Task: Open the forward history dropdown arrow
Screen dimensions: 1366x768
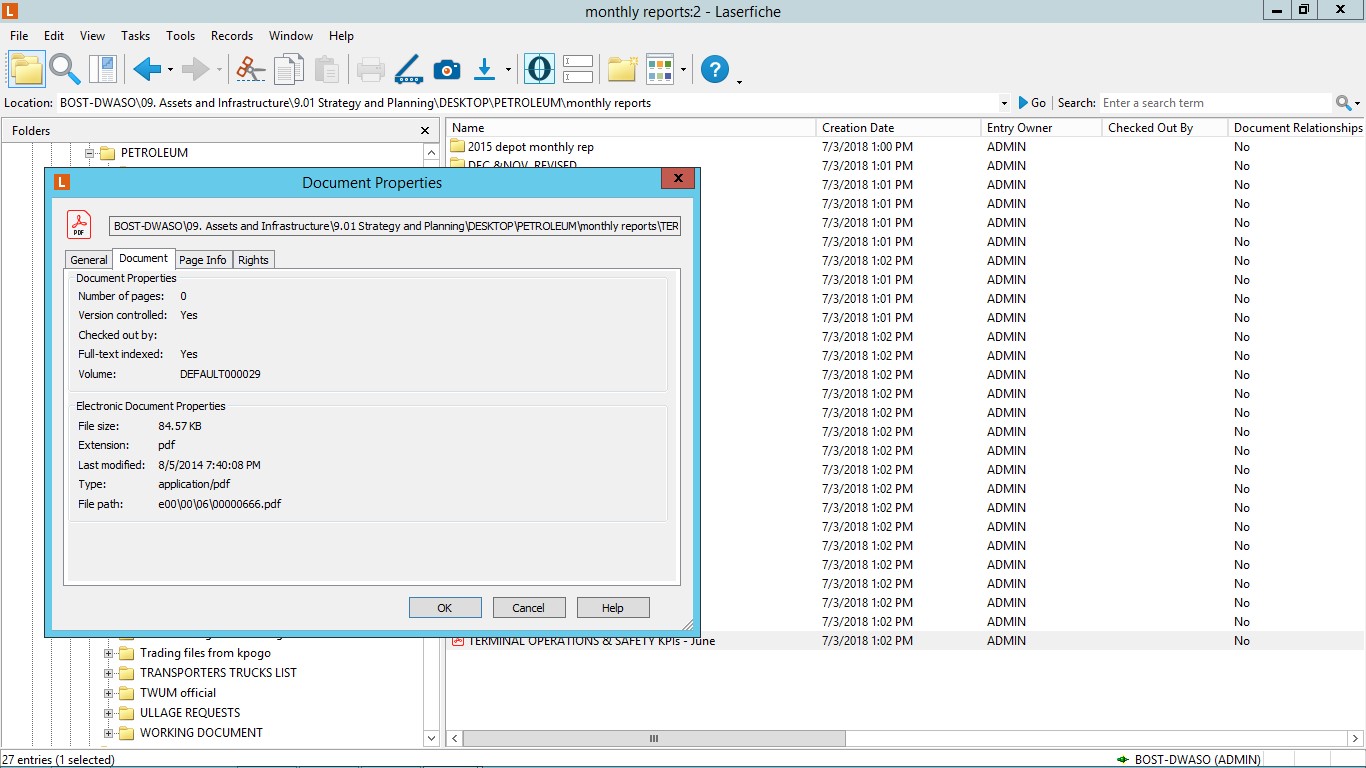Action: click(219, 70)
